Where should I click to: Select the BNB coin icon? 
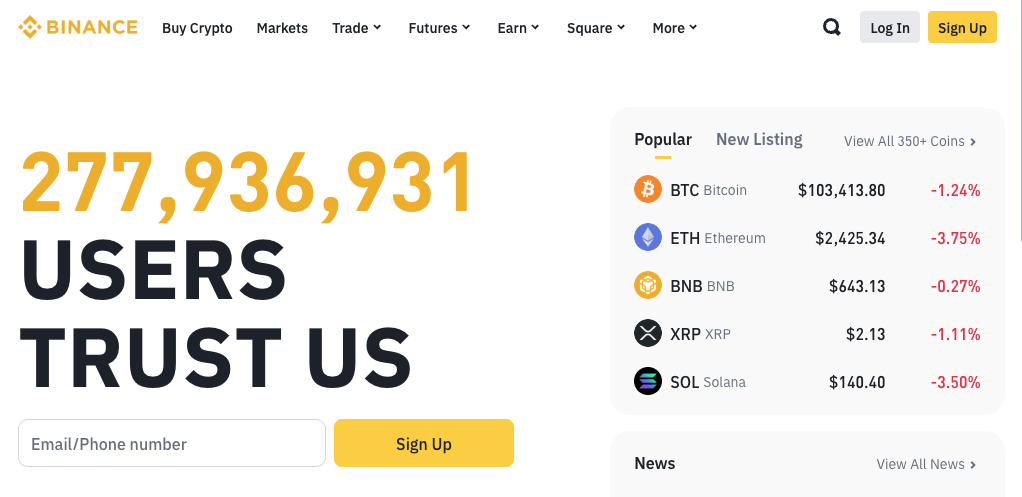pyautogui.click(x=648, y=285)
